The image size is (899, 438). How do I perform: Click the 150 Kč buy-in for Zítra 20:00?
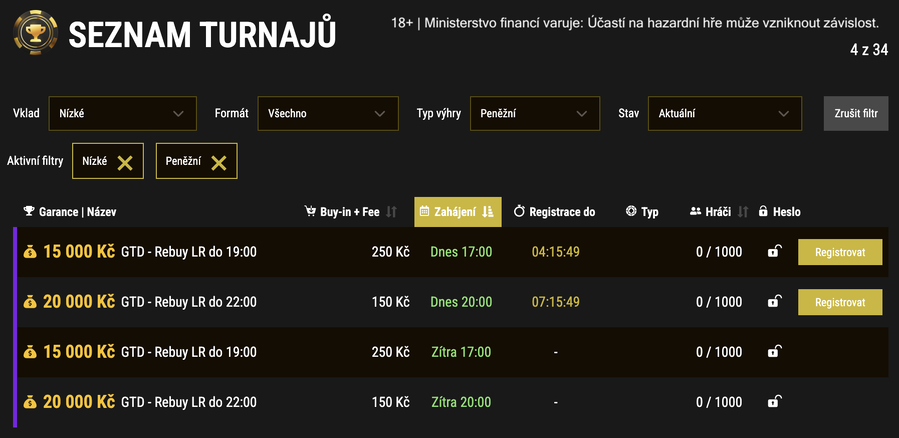coord(390,402)
